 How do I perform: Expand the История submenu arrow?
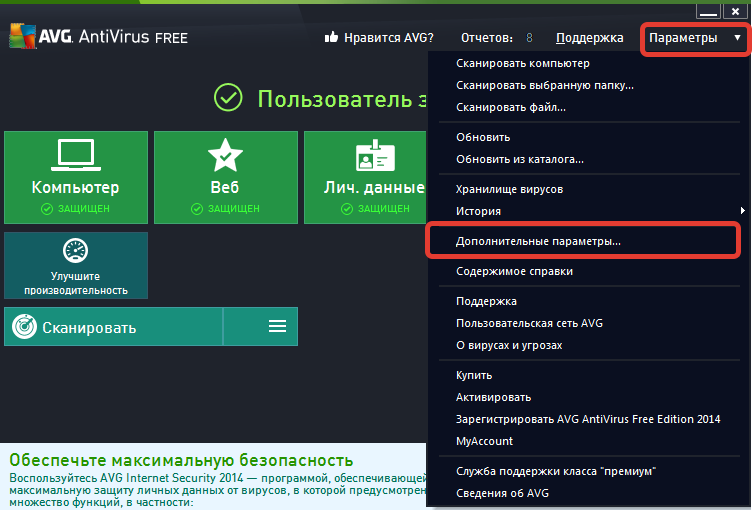pyautogui.click(x=742, y=211)
